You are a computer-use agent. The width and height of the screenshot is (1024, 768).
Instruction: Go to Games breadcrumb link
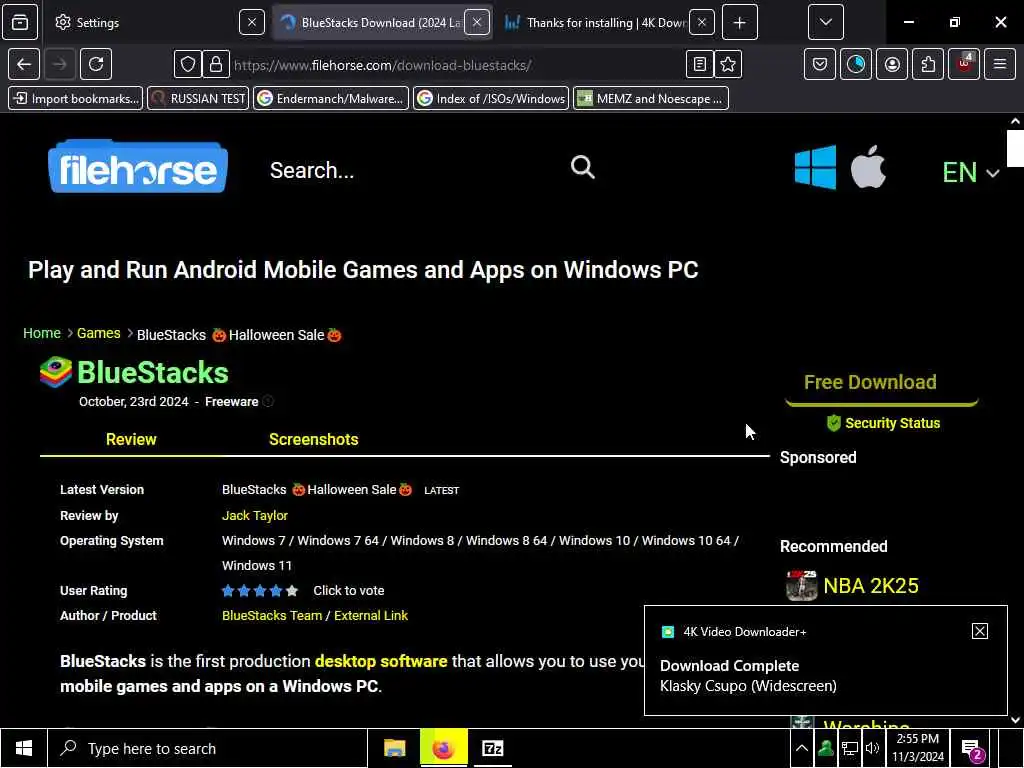pyautogui.click(x=99, y=333)
